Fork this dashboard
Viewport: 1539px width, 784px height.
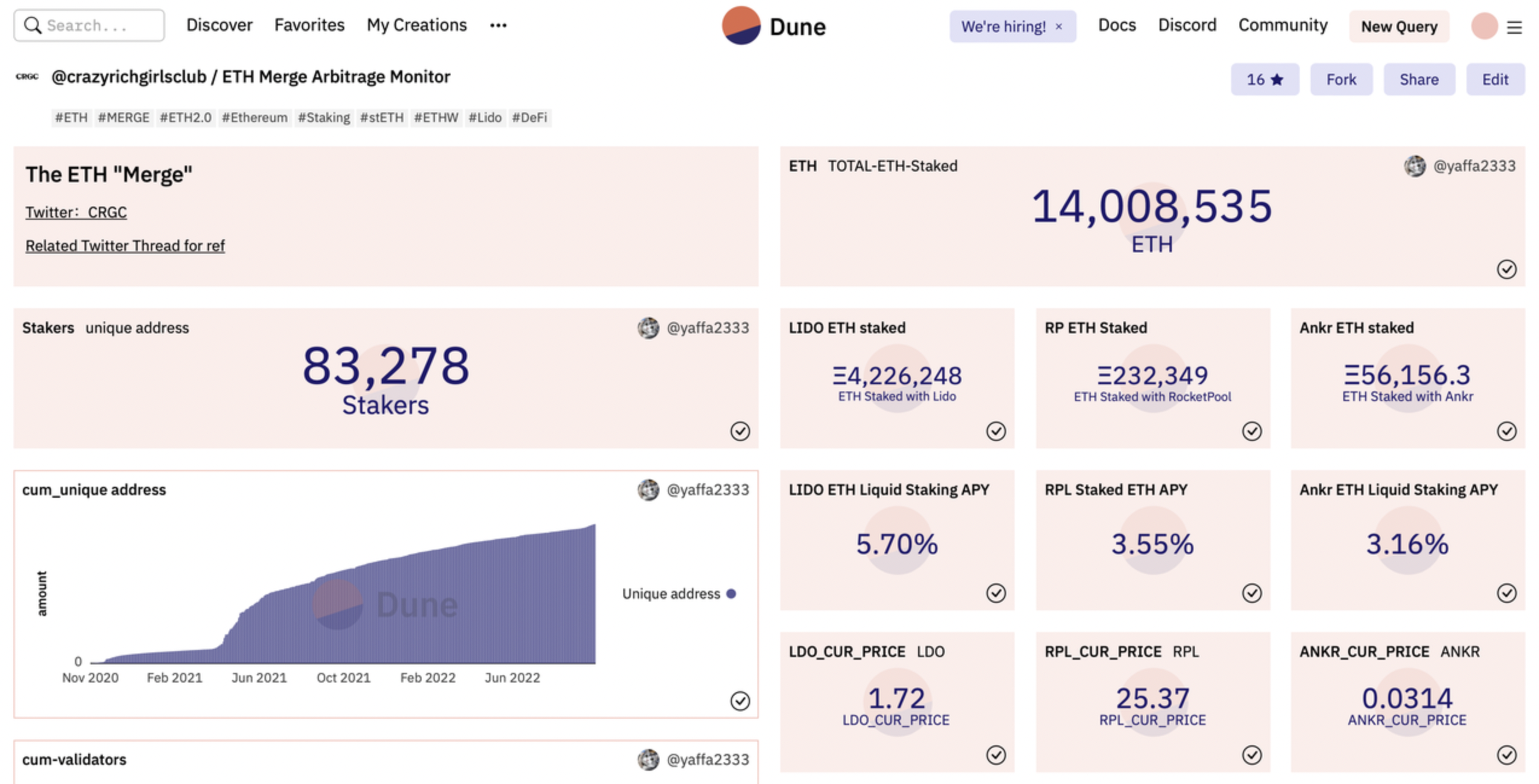coord(1341,79)
